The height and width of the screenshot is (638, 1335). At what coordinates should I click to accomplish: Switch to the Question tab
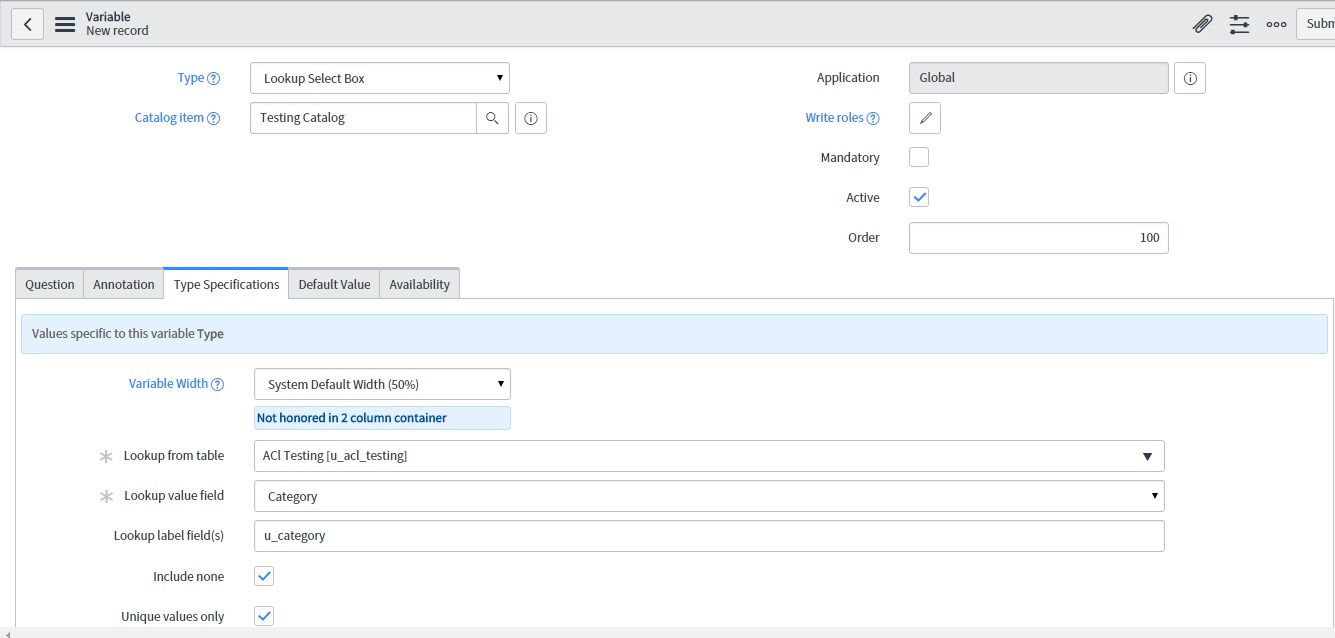[x=50, y=284]
